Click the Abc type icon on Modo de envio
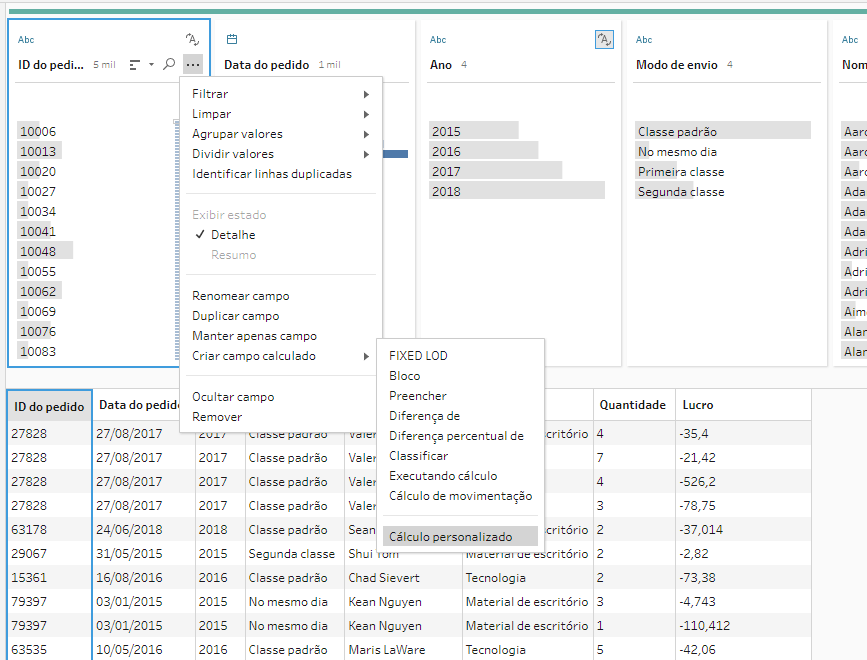 (x=644, y=40)
